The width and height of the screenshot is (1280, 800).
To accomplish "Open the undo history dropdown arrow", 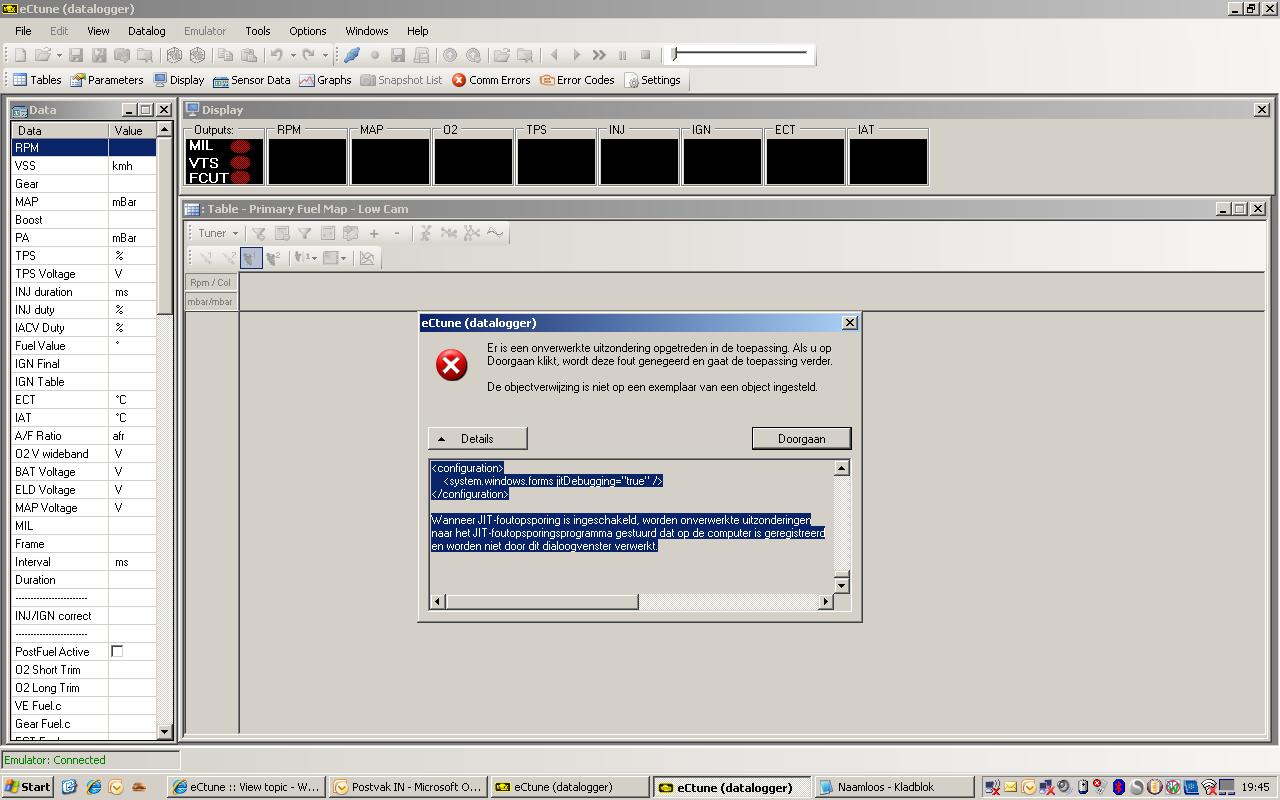I will click(x=293, y=55).
